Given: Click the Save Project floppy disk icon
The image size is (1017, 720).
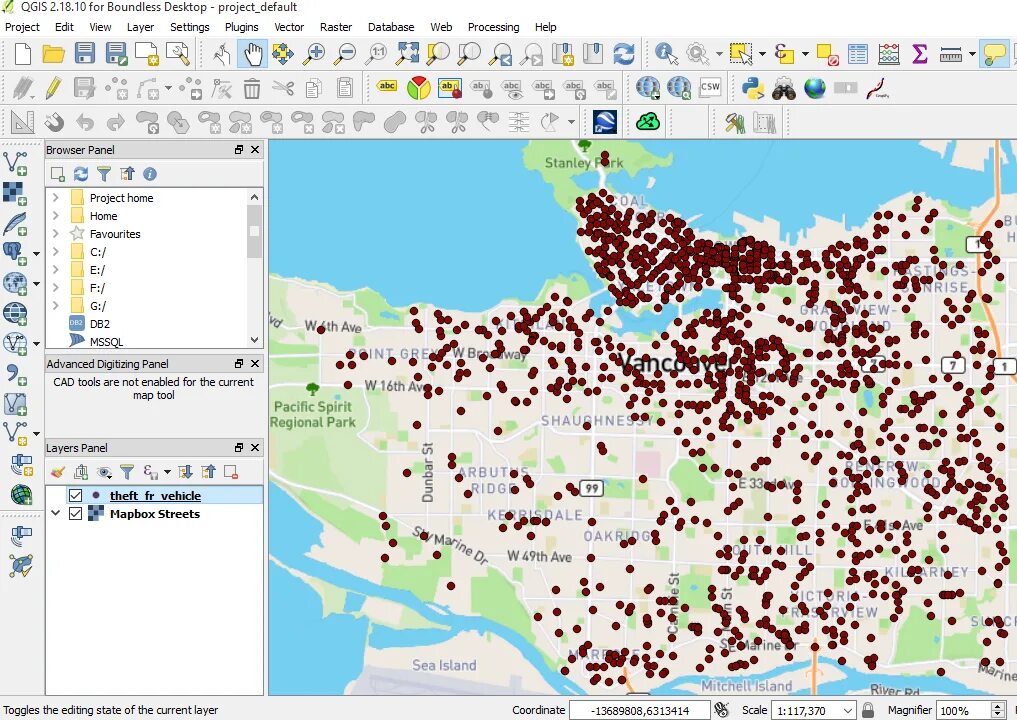Looking at the screenshot, I should coord(85,54).
